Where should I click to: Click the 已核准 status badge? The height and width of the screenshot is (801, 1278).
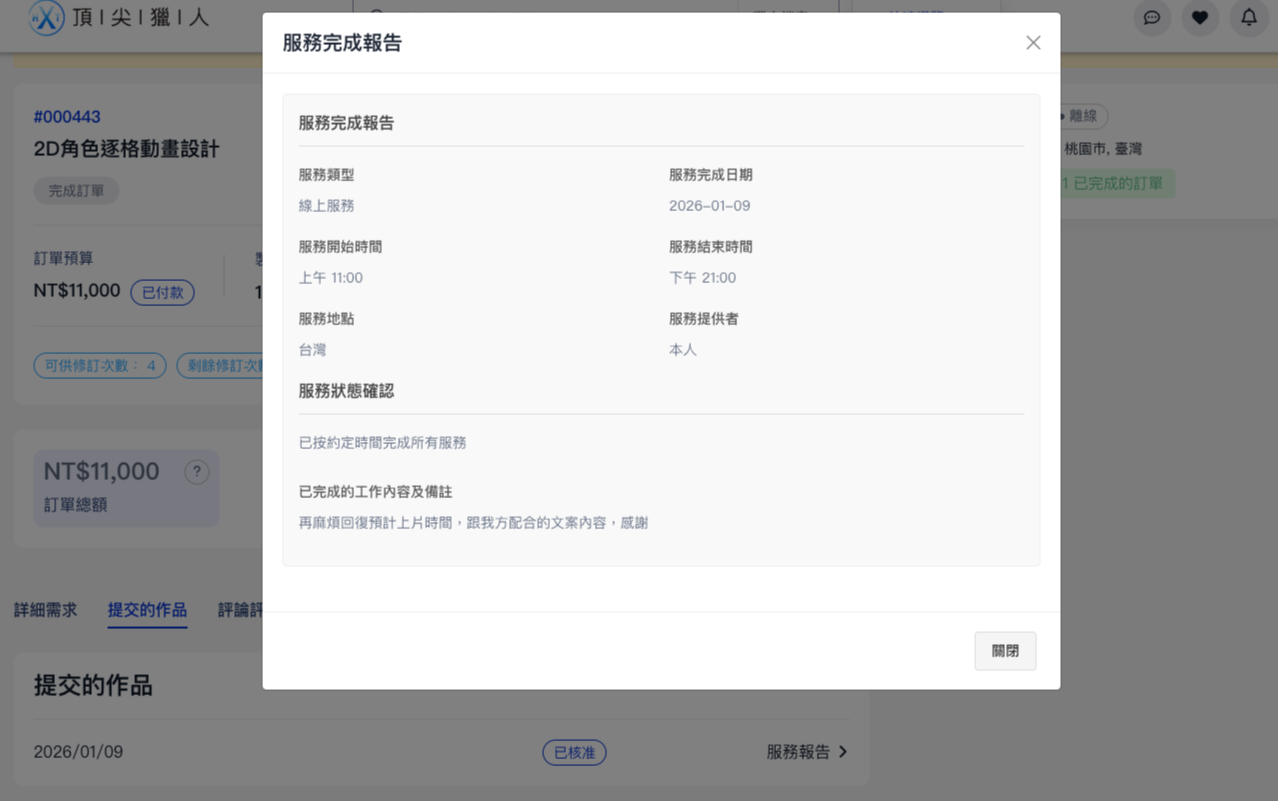(574, 752)
